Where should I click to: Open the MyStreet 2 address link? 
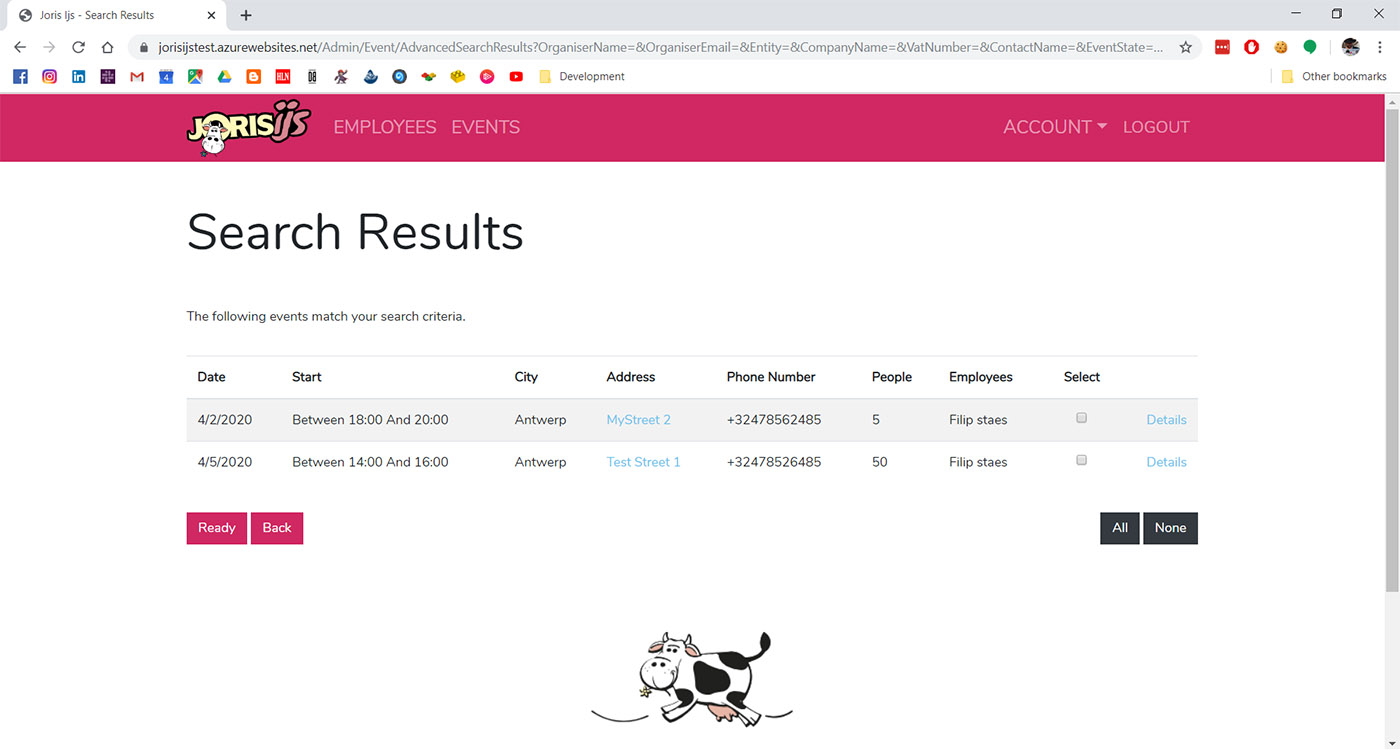pyautogui.click(x=639, y=420)
